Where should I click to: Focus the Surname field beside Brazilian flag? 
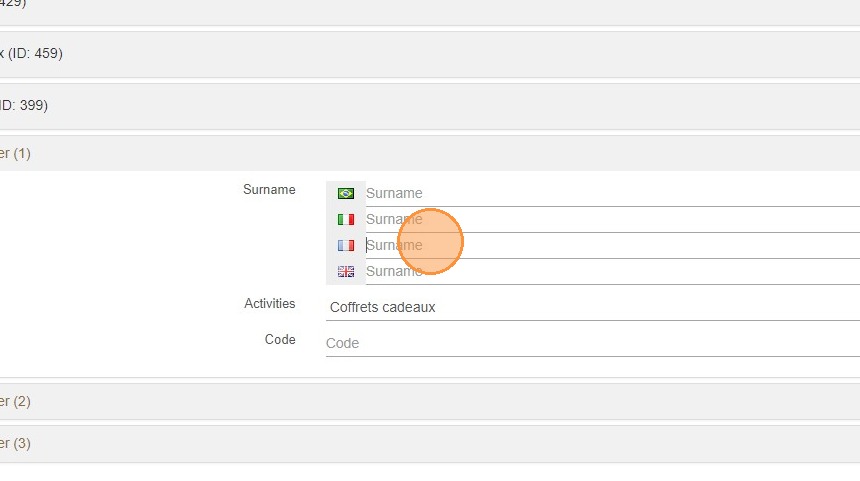tap(613, 194)
